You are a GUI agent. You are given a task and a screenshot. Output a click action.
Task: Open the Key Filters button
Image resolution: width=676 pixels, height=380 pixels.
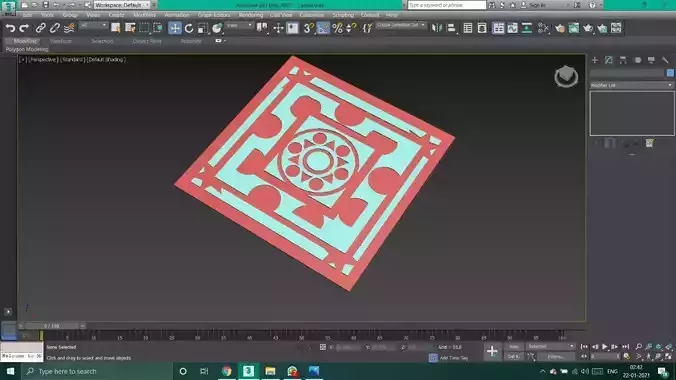555,357
